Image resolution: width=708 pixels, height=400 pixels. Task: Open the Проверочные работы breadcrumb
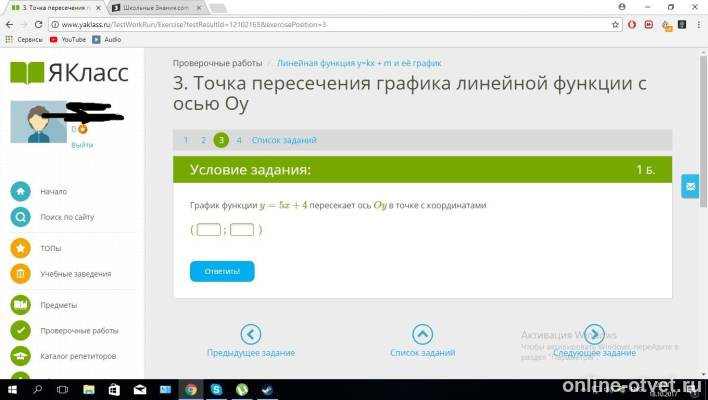[x=217, y=63]
